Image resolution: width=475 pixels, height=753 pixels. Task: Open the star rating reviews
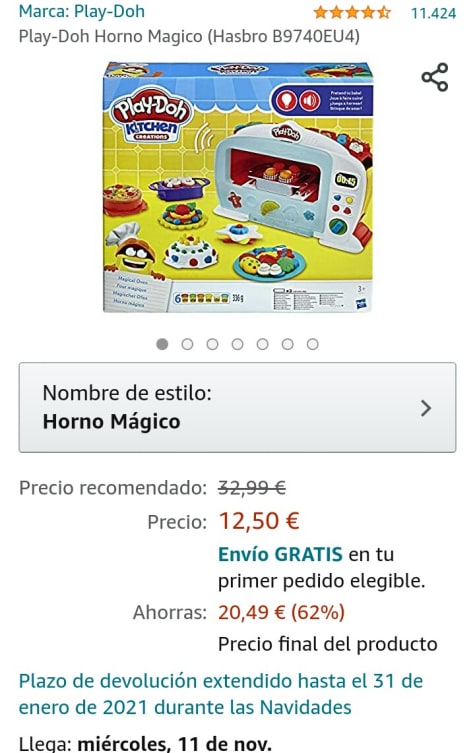pyautogui.click(x=352, y=12)
